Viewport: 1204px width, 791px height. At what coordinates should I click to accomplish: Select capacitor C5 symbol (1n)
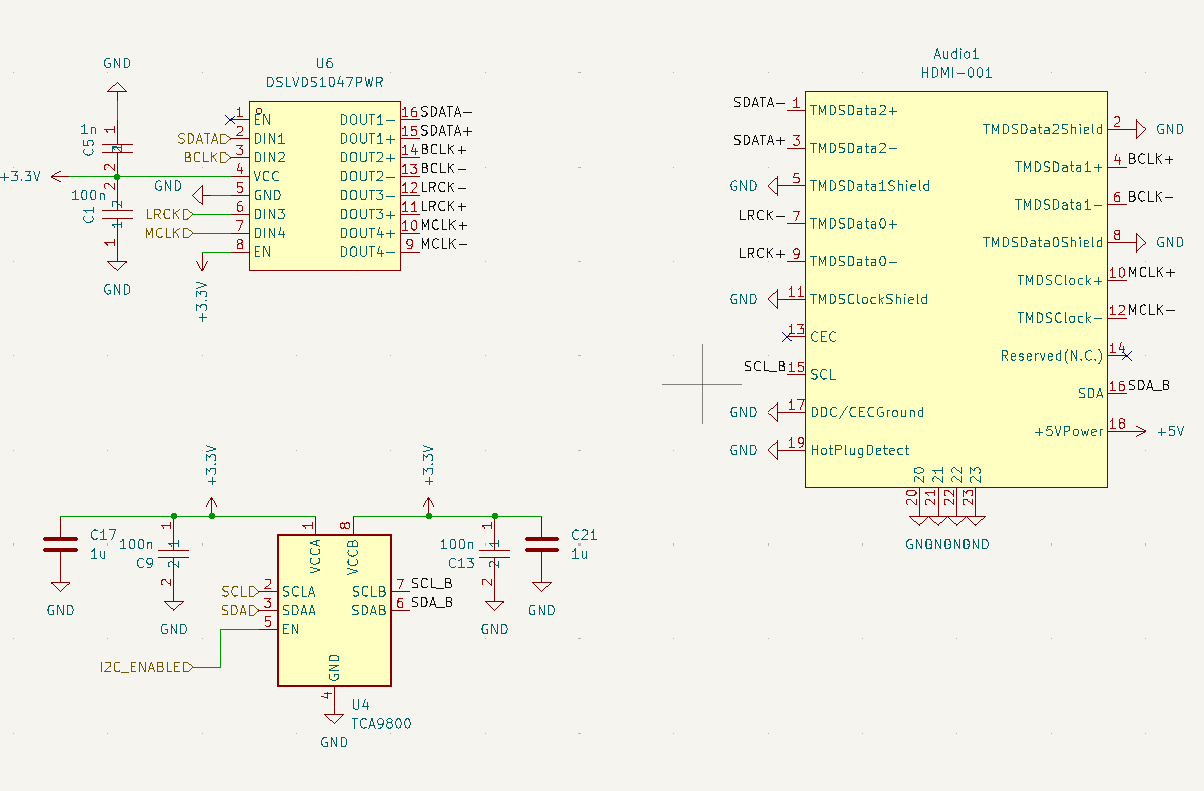(116, 148)
